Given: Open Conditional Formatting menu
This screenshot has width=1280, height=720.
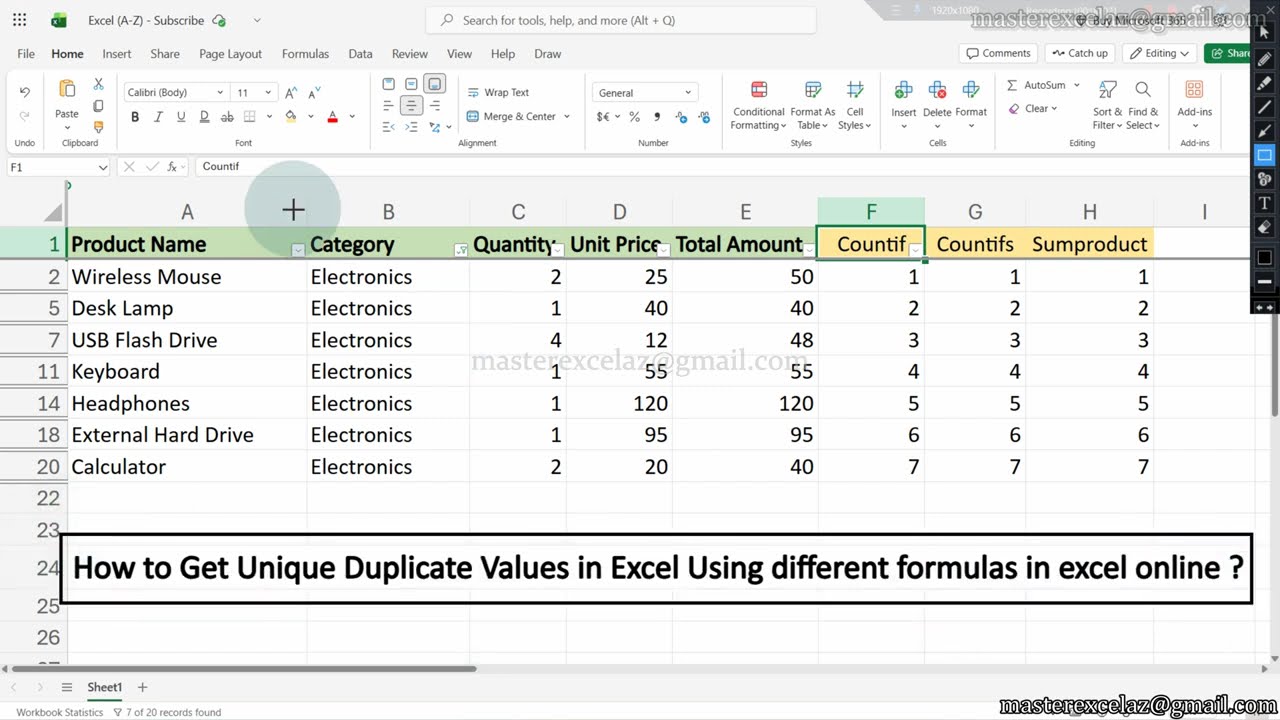Looking at the screenshot, I should tap(758, 105).
